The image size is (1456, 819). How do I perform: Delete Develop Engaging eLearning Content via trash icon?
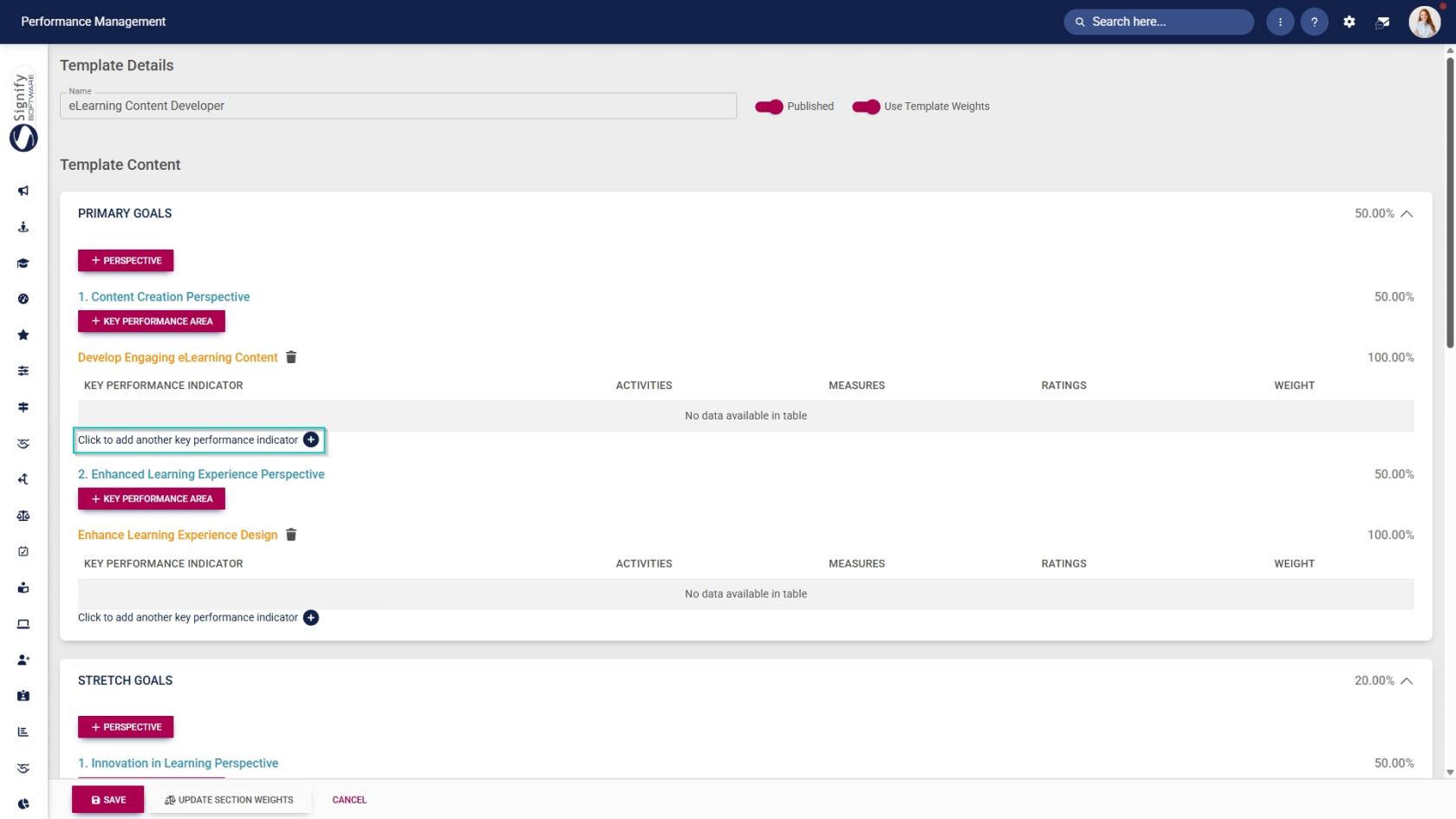291,357
